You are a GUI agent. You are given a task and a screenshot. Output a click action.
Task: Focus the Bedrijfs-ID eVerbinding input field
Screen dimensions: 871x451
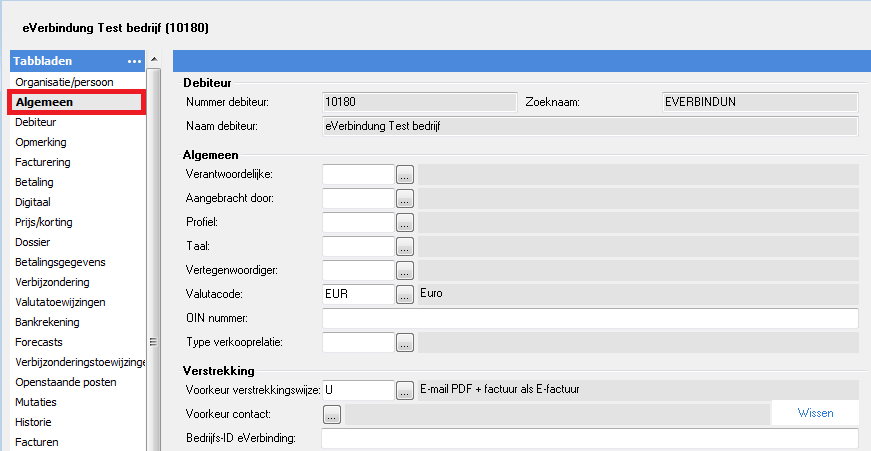pyautogui.click(x=590, y=438)
